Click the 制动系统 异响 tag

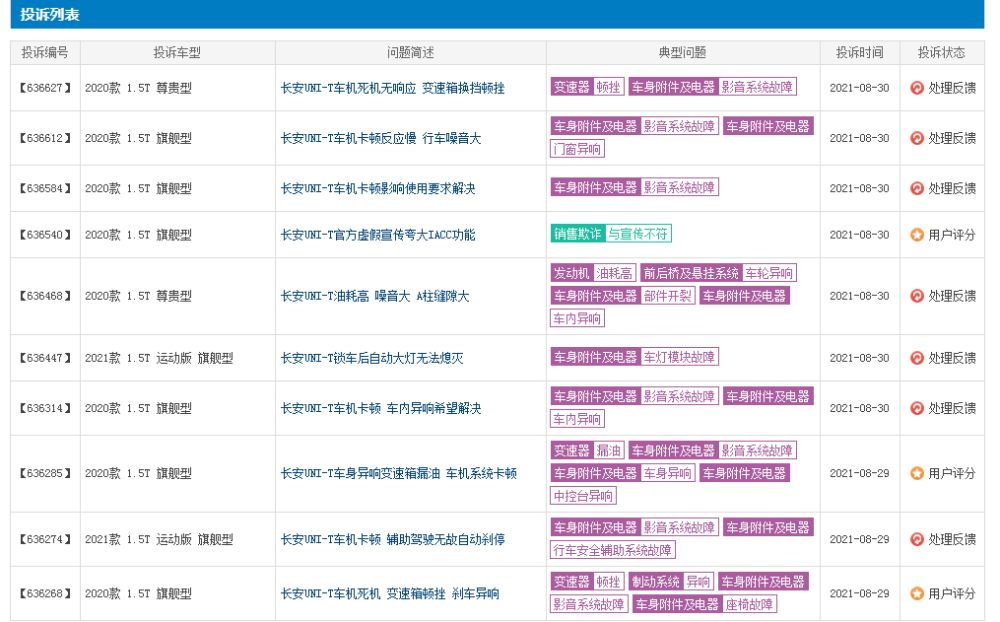coord(672,581)
